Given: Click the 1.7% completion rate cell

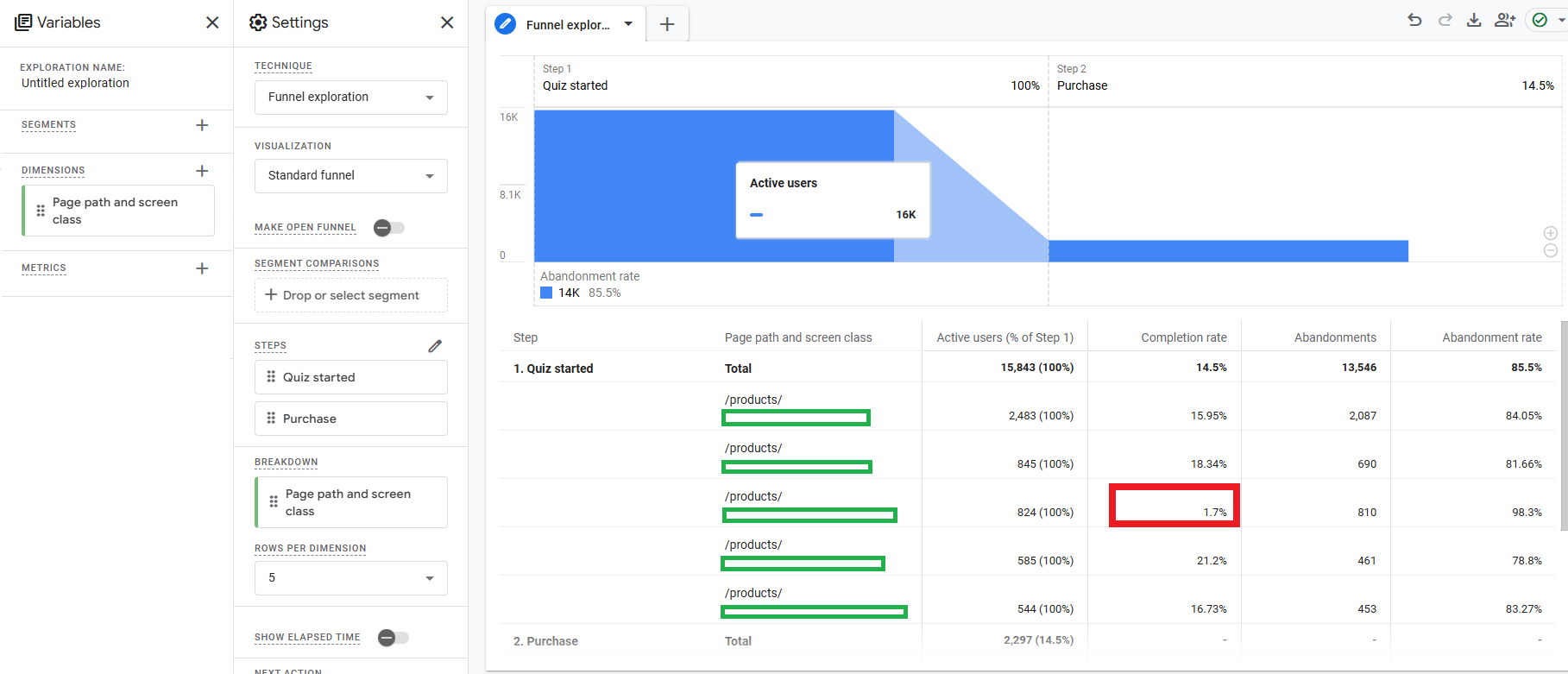Looking at the screenshot, I should pyautogui.click(x=1215, y=513).
